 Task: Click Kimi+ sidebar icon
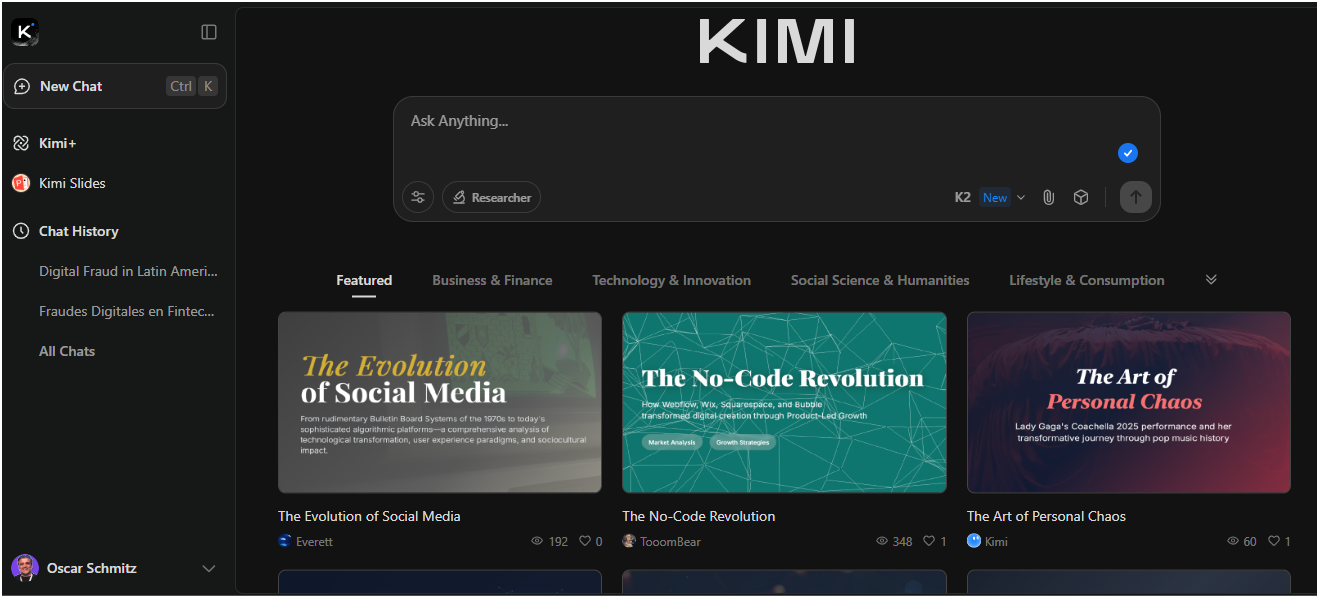(x=21, y=143)
